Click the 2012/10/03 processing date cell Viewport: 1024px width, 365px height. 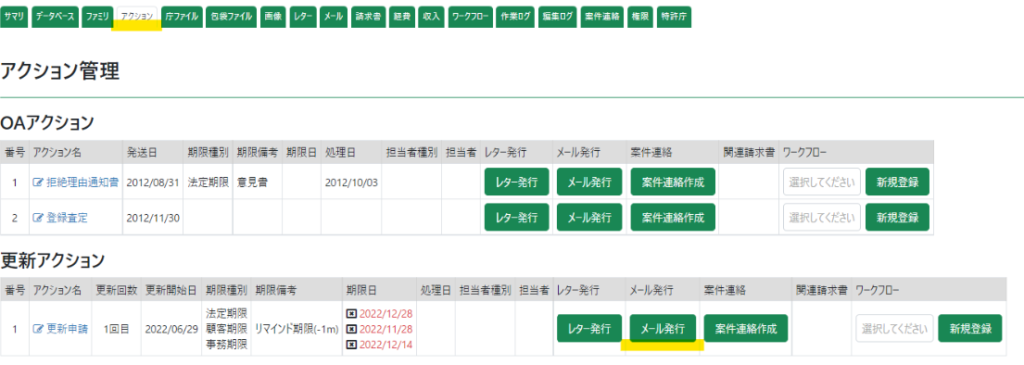(x=351, y=182)
